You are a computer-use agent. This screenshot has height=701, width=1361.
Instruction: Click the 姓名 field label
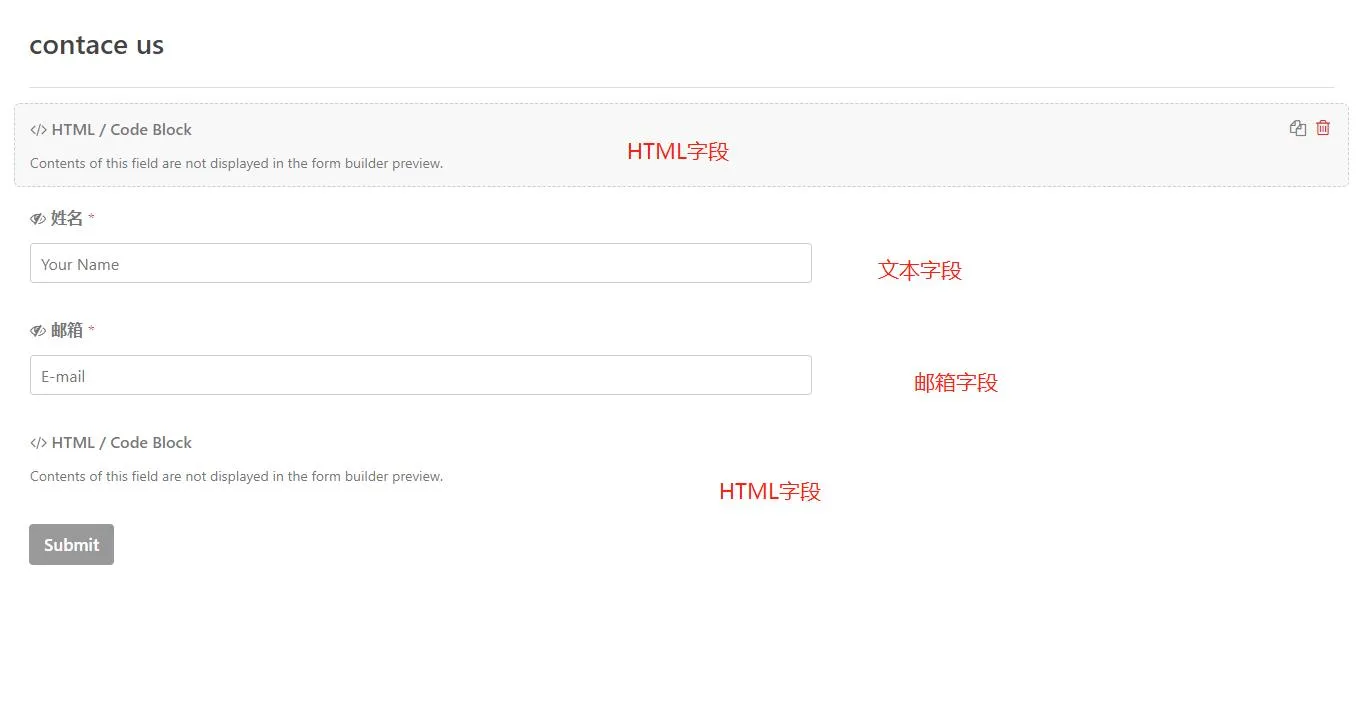tap(67, 218)
